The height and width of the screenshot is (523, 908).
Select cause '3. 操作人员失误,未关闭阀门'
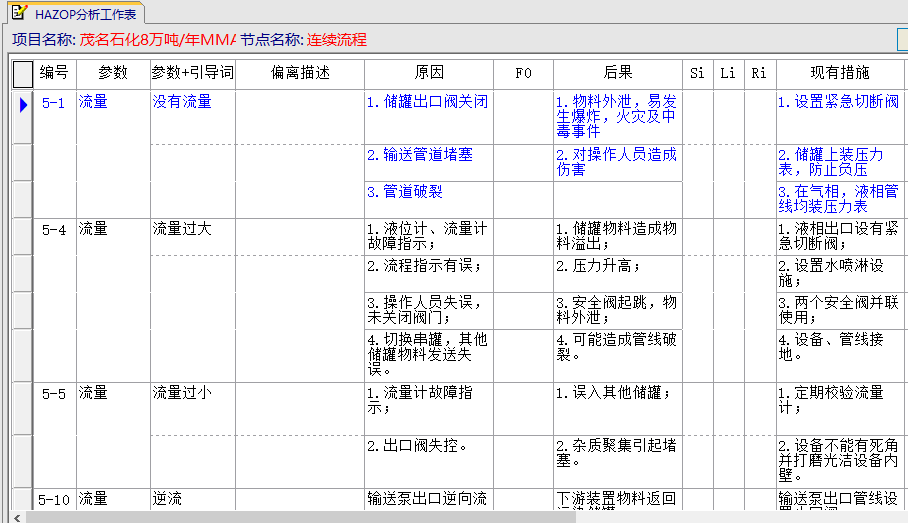428,310
